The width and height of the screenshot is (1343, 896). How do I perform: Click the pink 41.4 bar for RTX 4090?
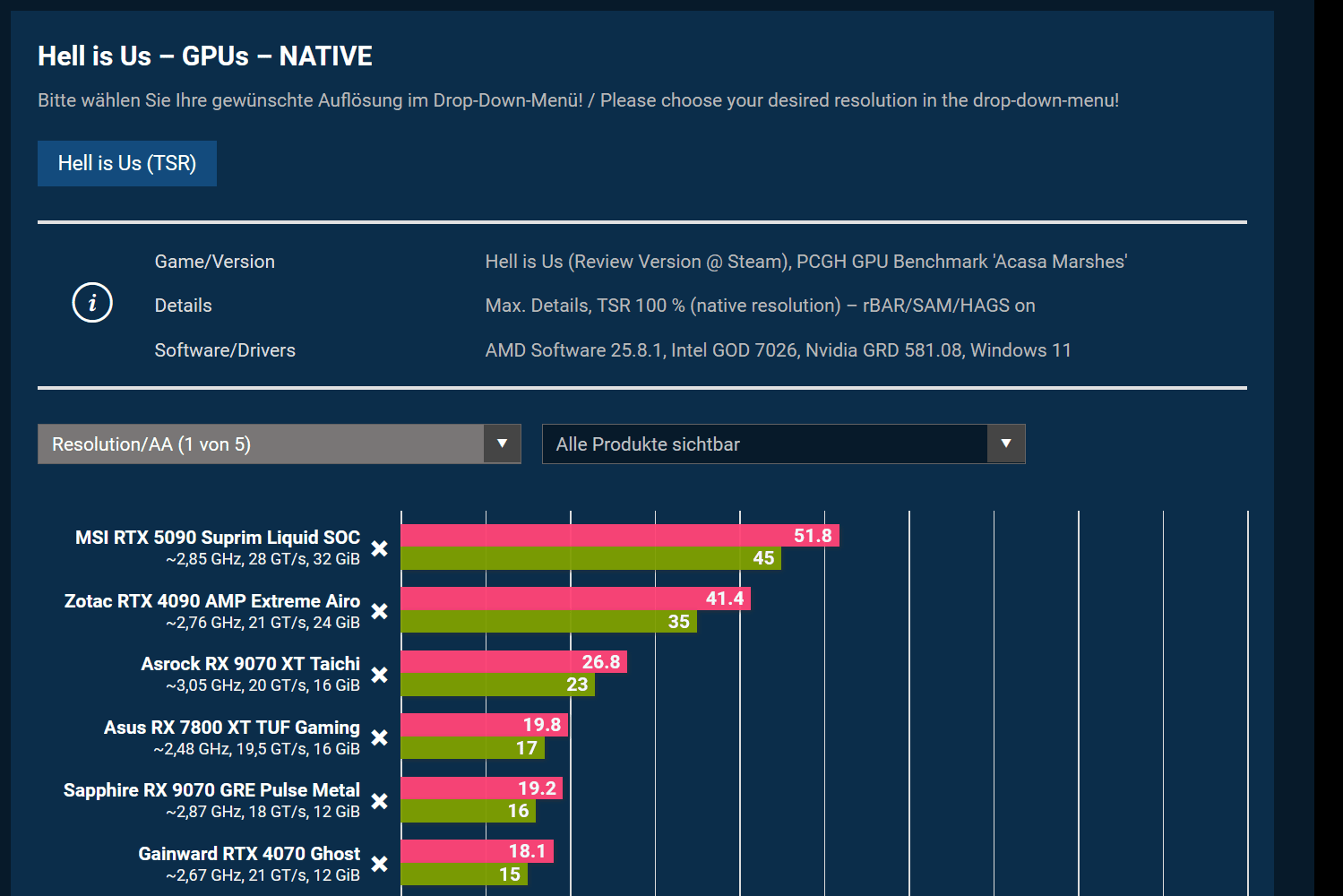(x=576, y=599)
